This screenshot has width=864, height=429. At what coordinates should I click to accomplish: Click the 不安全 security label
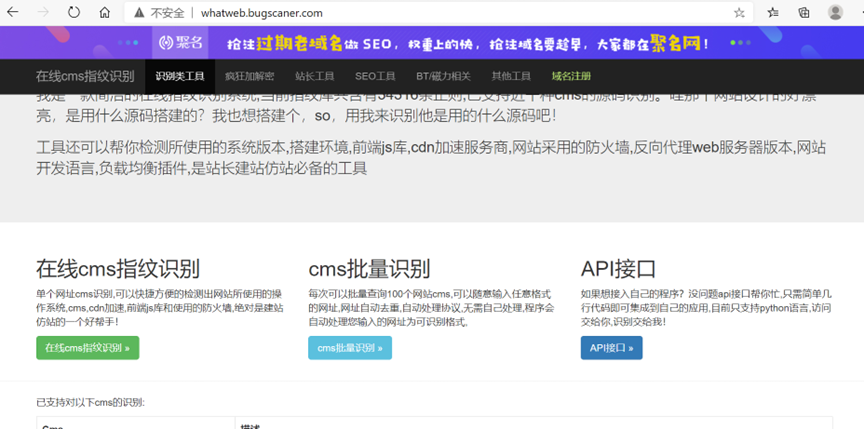click(x=168, y=13)
